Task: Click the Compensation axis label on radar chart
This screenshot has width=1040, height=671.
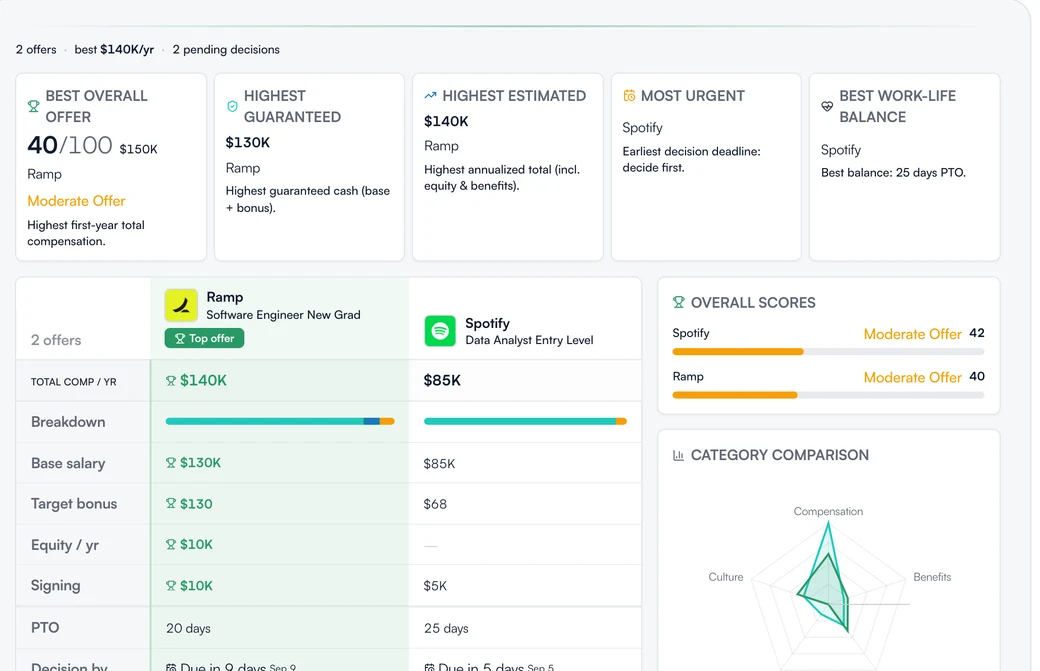Action: tap(828, 511)
